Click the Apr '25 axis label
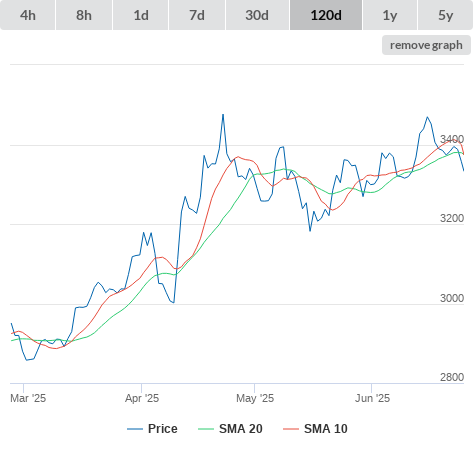The height and width of the screenshot is (455, 474). [x=142, y=398]
